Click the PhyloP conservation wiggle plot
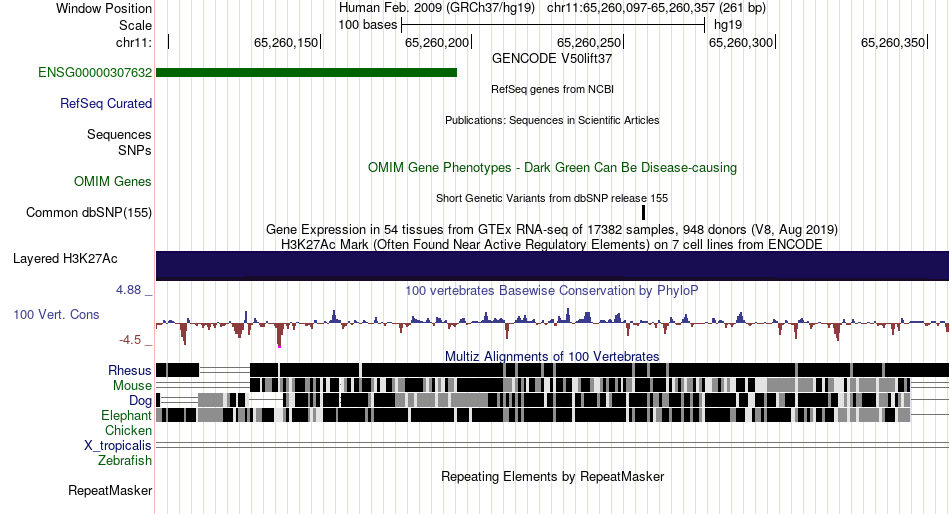Viewport: 950px width, 514px height. click(x=553, y=326)
